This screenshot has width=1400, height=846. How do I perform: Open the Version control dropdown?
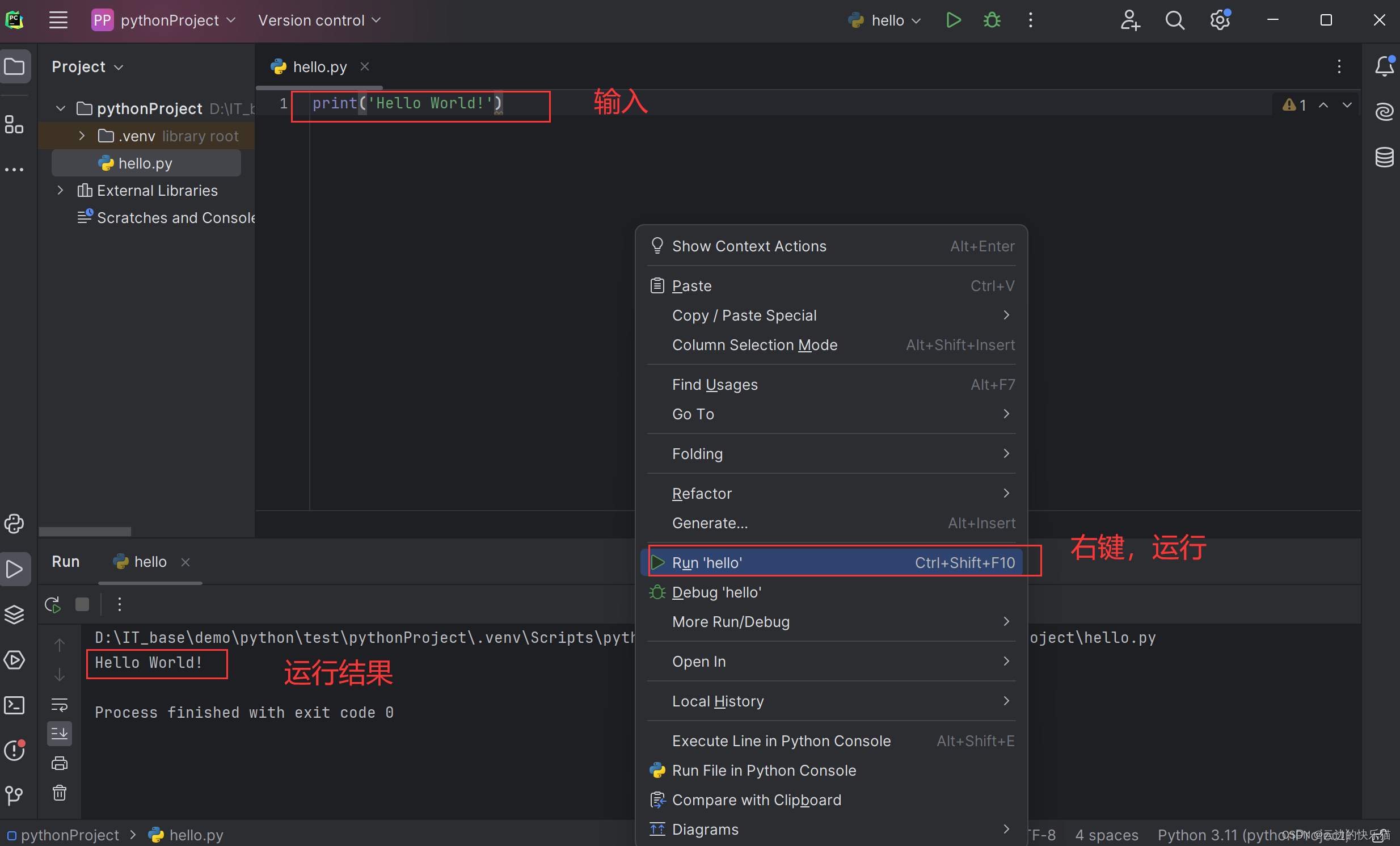coord(319,20)
